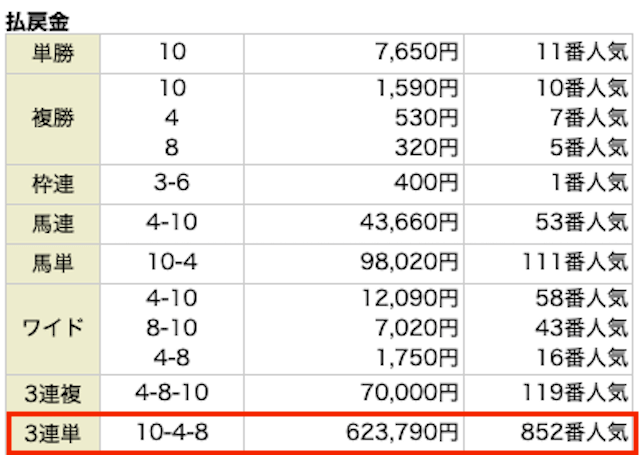640x455 pixels.
Task: Select the 枠連 row label
Action: (52, 184)
